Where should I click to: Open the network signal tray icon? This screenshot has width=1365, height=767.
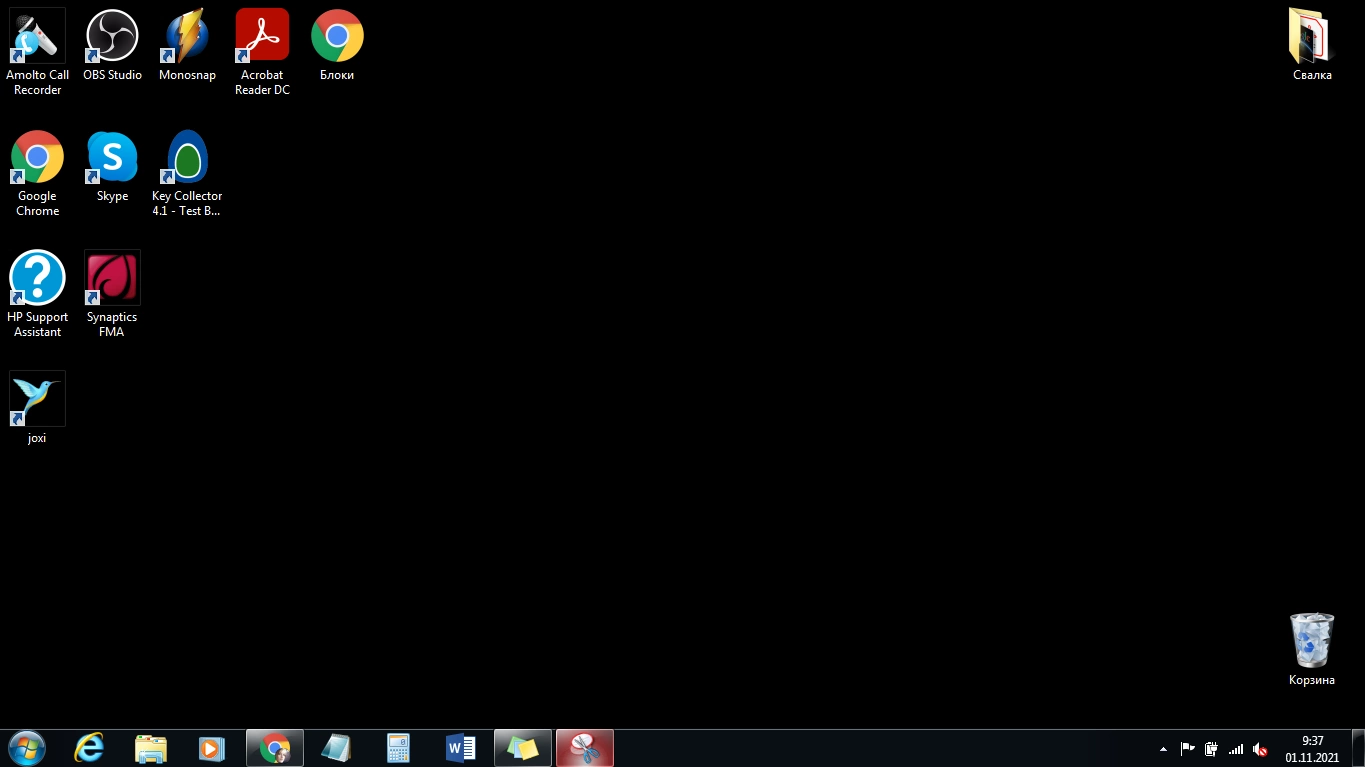pos(1236,749)
